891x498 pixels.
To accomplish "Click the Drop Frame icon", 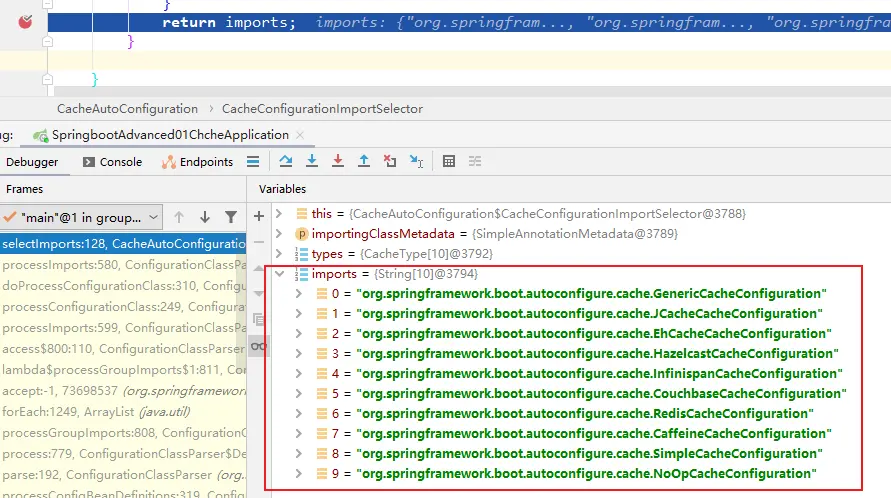I will 390,161.
